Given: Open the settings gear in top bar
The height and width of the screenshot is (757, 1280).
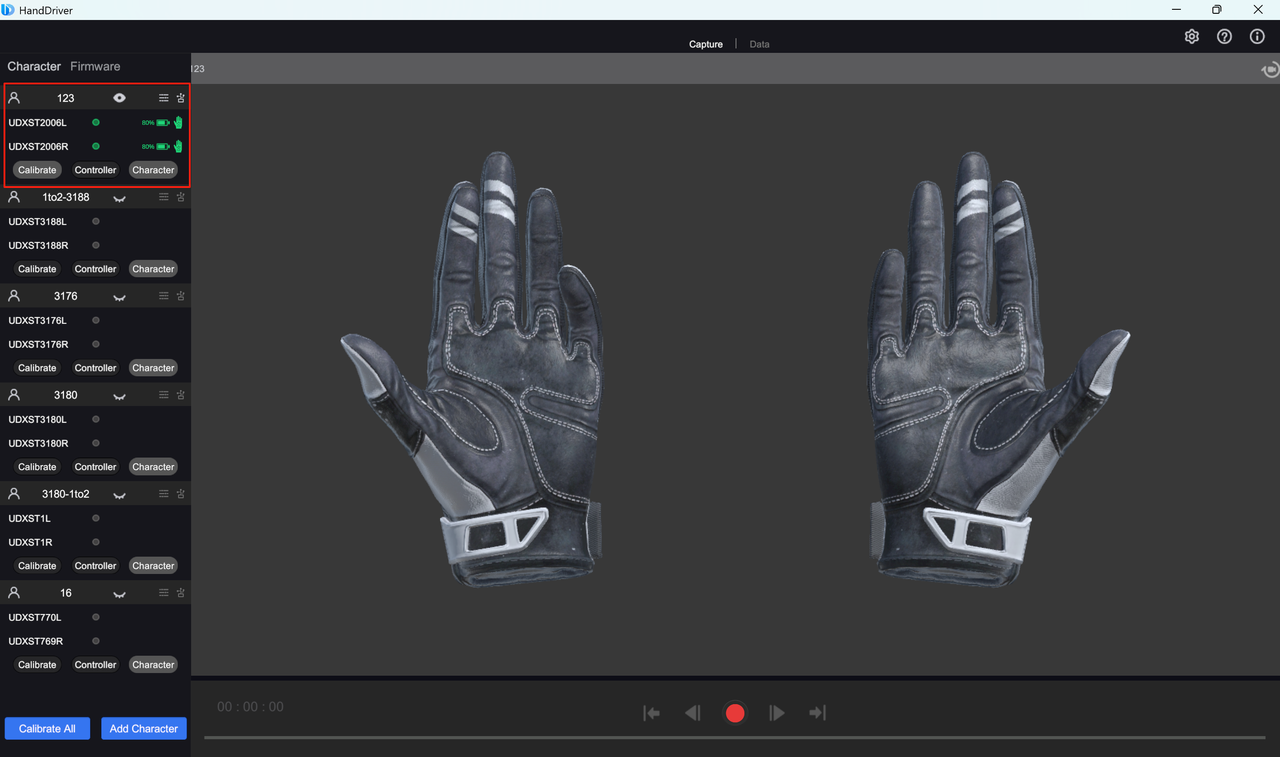Looking at the screenshot, I should coord(1192,37).
